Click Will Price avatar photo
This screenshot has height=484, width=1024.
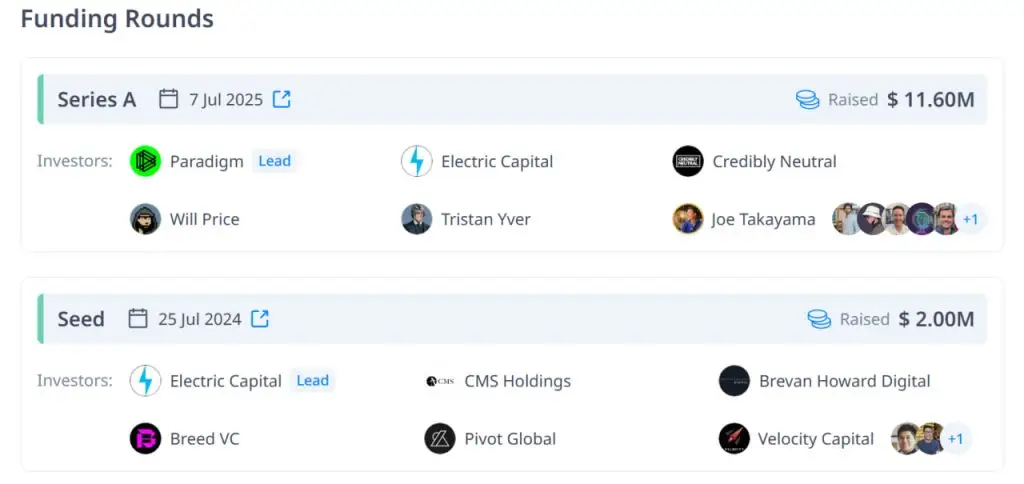click(x=146, y=219)
